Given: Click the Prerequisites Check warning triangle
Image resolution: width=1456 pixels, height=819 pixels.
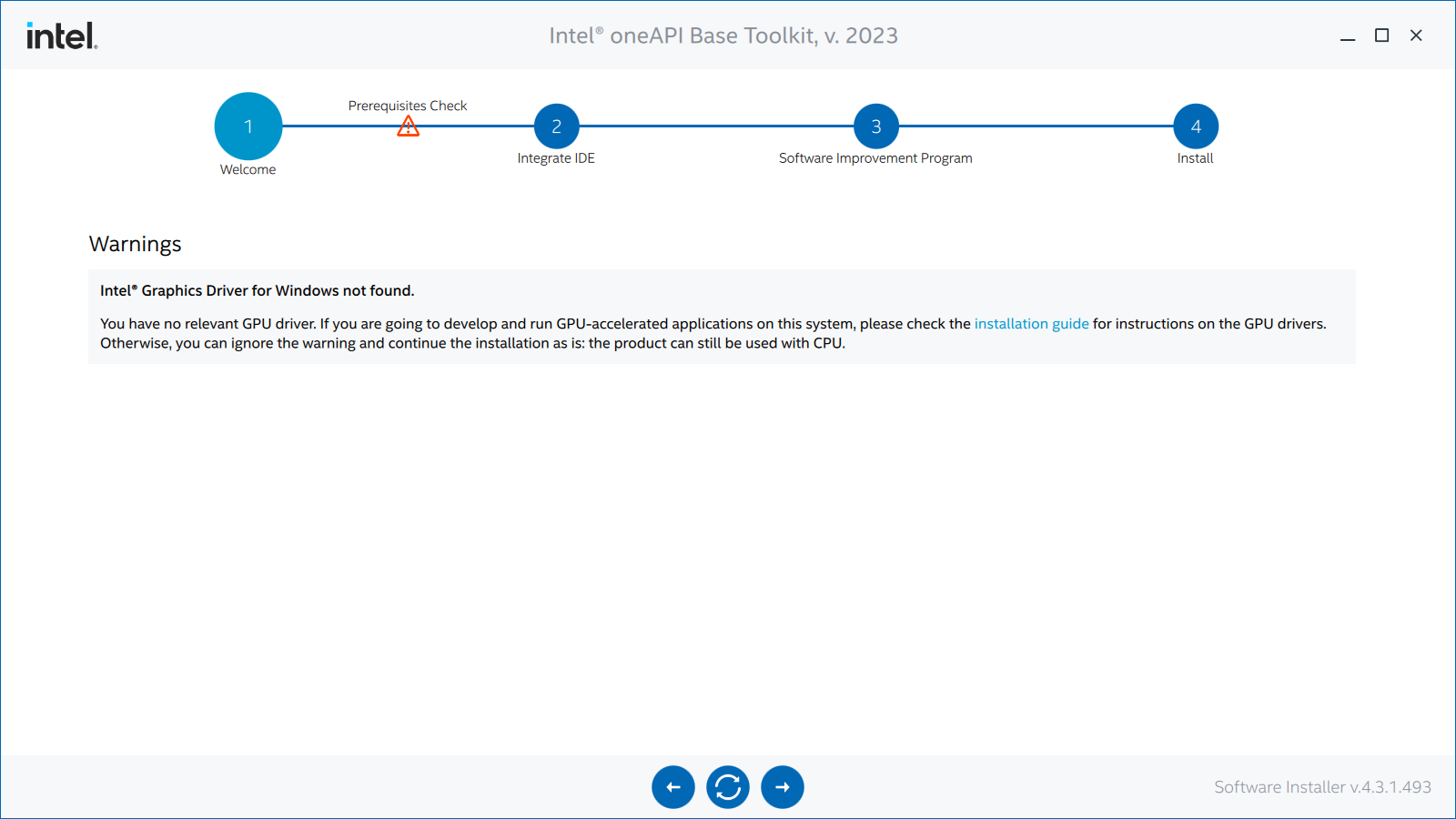Looking at the screenshot, I should (x=409, y=126).
